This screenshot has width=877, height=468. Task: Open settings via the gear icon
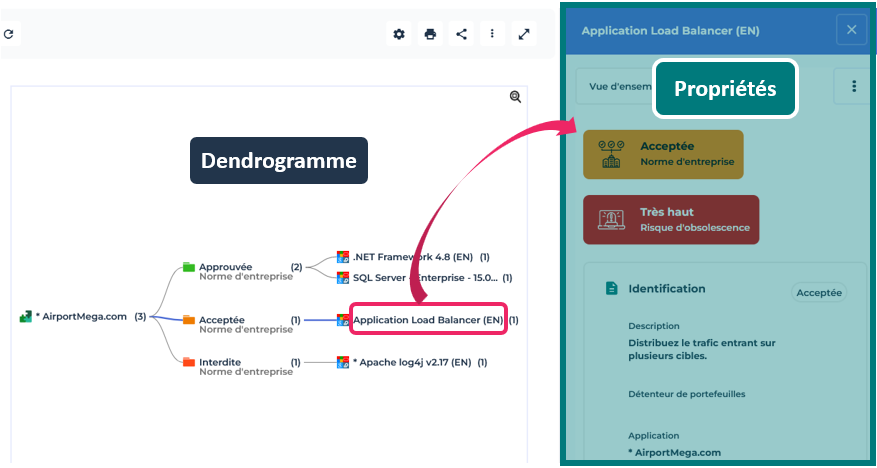click(399, 34)
